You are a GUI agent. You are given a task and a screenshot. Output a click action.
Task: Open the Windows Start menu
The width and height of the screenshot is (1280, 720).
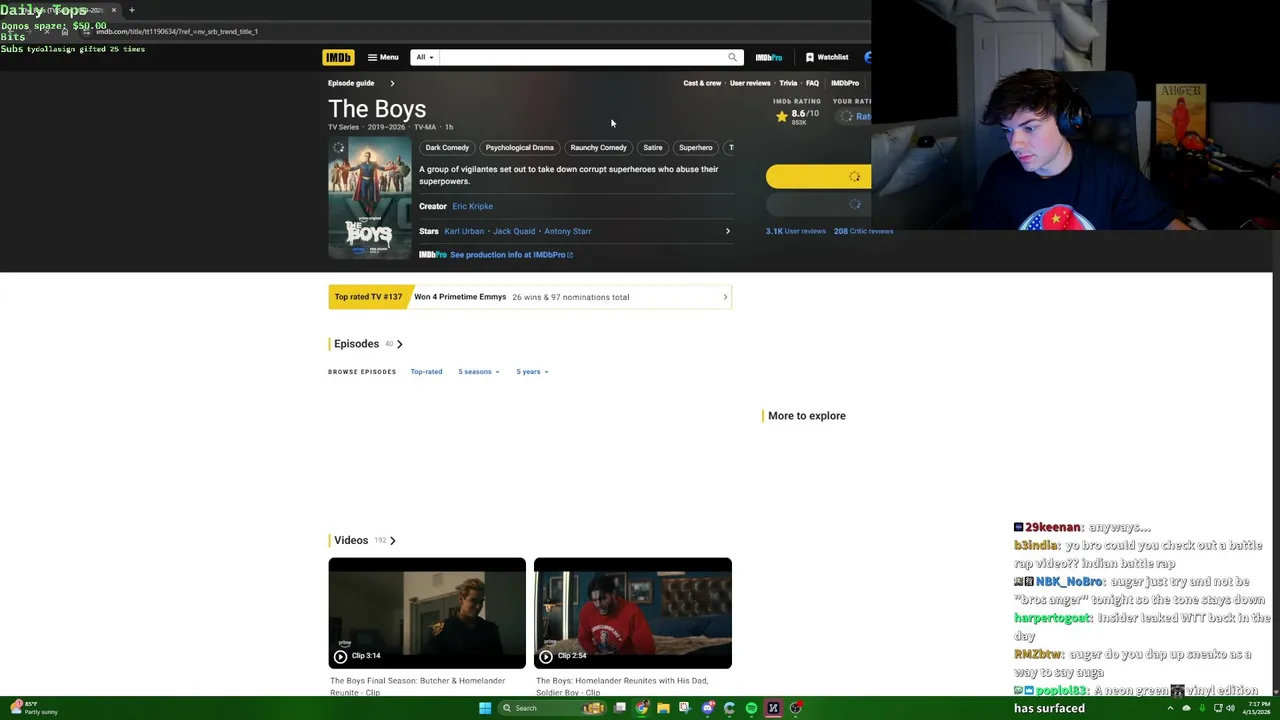pyautogui.click(x=485, y=708)
